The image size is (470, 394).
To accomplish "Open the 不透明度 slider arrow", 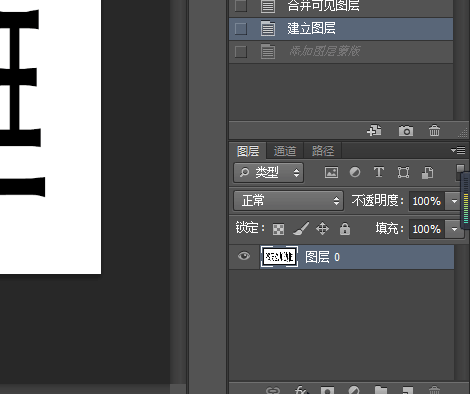I will [x=454, y=201].
